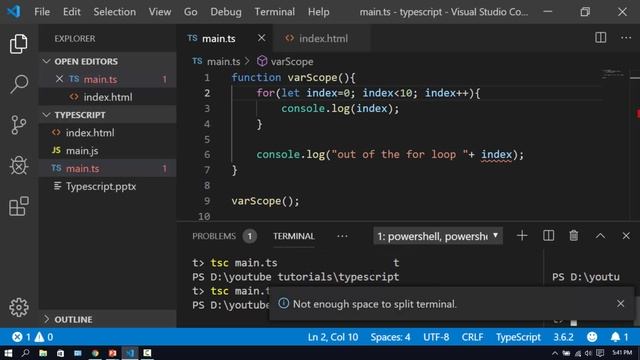Open the Source Control view
Viewport: 640px width, 360px height.
18,124
